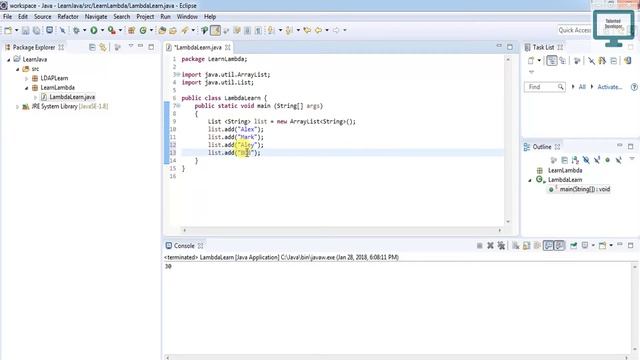640x360 pixels.
Task: Open the Run button dropdown arrow
Action: pos(102,30)
